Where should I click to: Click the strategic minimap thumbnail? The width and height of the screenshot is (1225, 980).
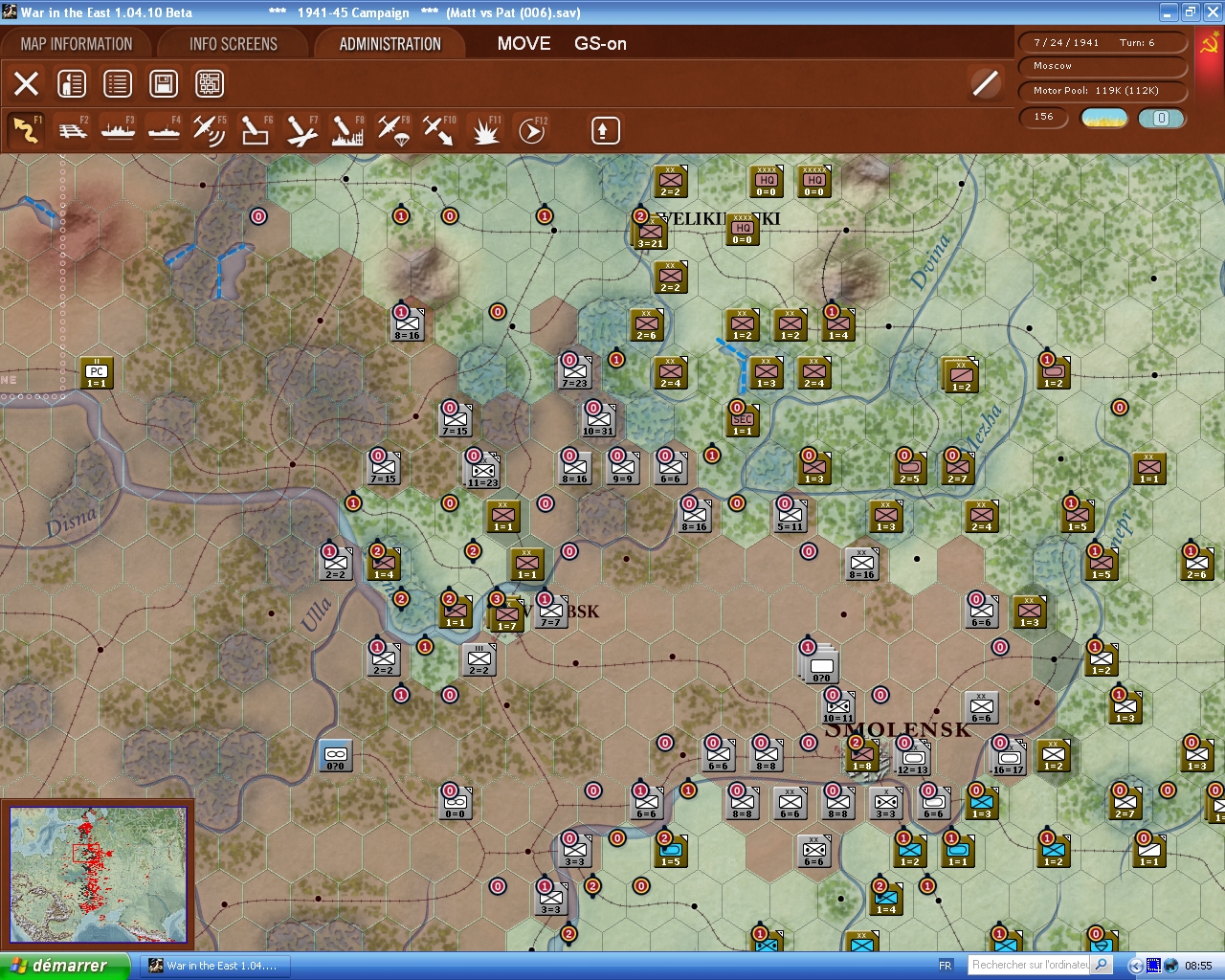coord(98,875)
